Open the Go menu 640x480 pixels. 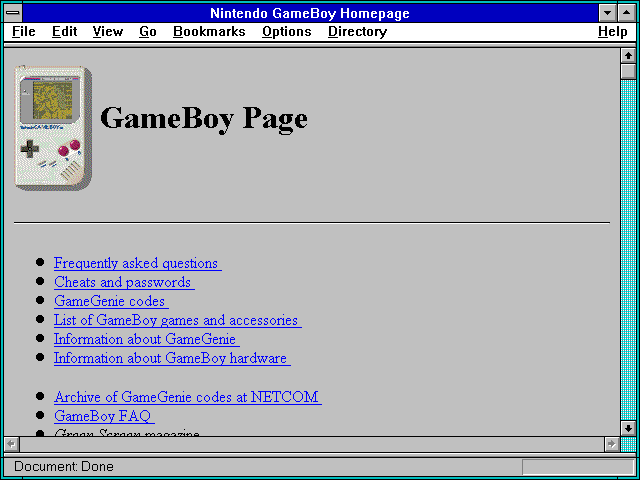[x=148, y=32]
